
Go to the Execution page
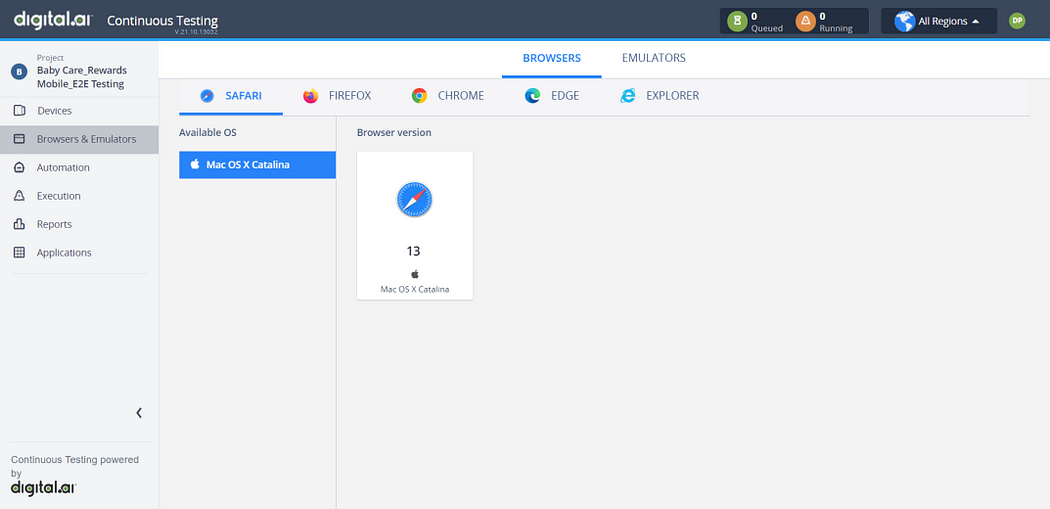click(79, 196)
